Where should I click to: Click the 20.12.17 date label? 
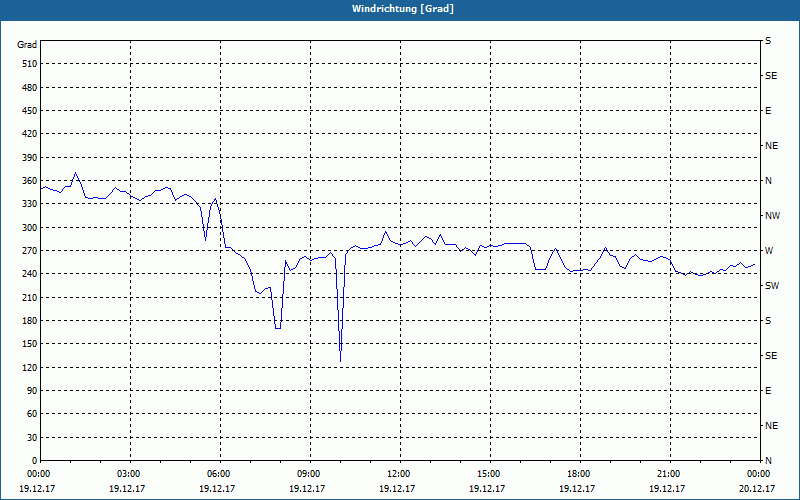point(757,488)
